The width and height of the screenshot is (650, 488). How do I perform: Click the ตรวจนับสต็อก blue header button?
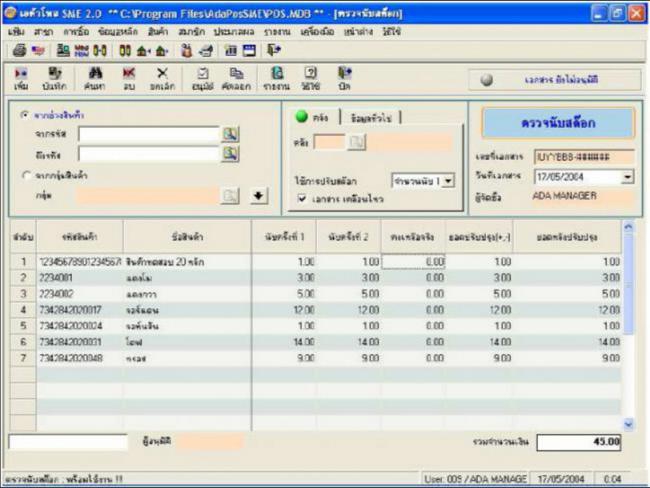tap(558, 123)
